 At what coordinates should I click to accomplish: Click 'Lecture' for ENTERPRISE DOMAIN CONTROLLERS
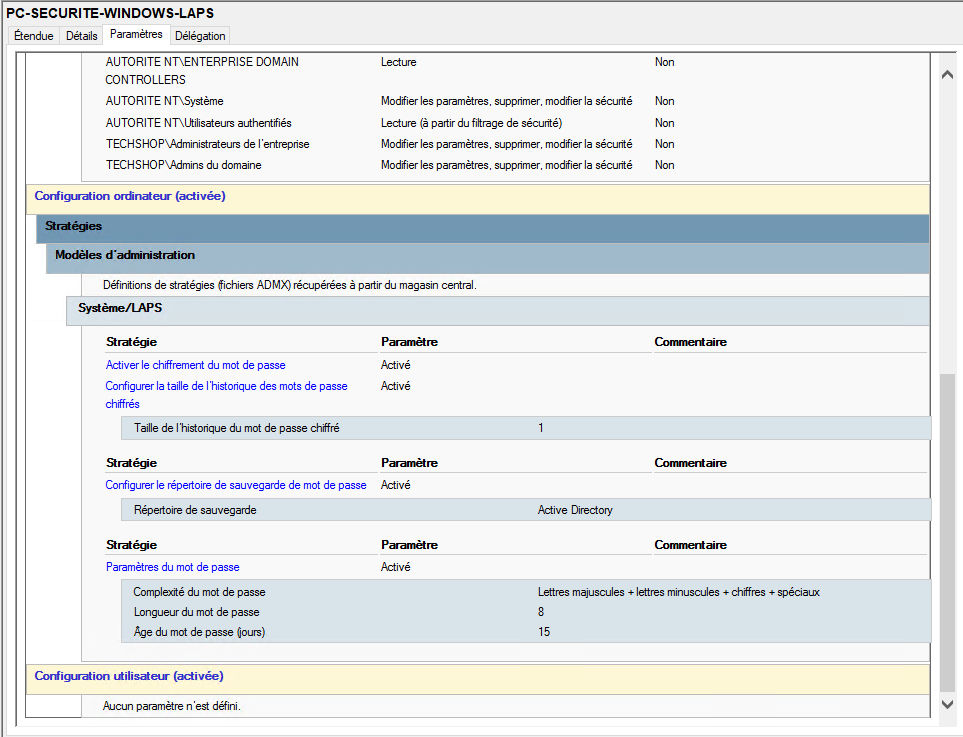[x=399, y=62]
